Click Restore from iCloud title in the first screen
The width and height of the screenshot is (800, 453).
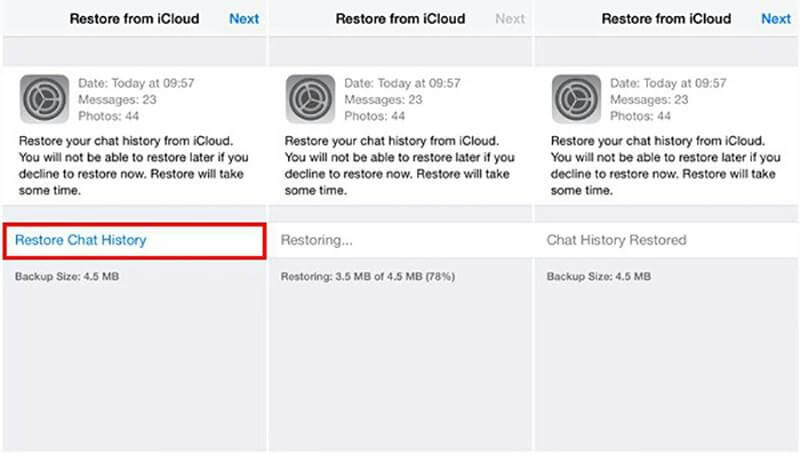(134, 19)
